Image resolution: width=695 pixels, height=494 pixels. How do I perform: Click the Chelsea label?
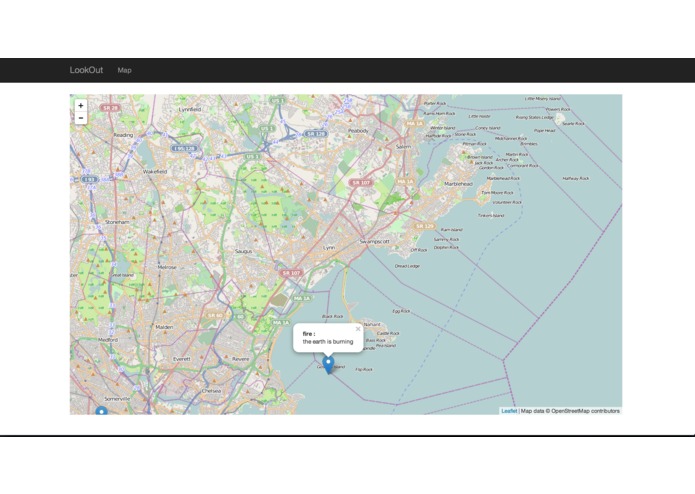(x=211, y=391)
